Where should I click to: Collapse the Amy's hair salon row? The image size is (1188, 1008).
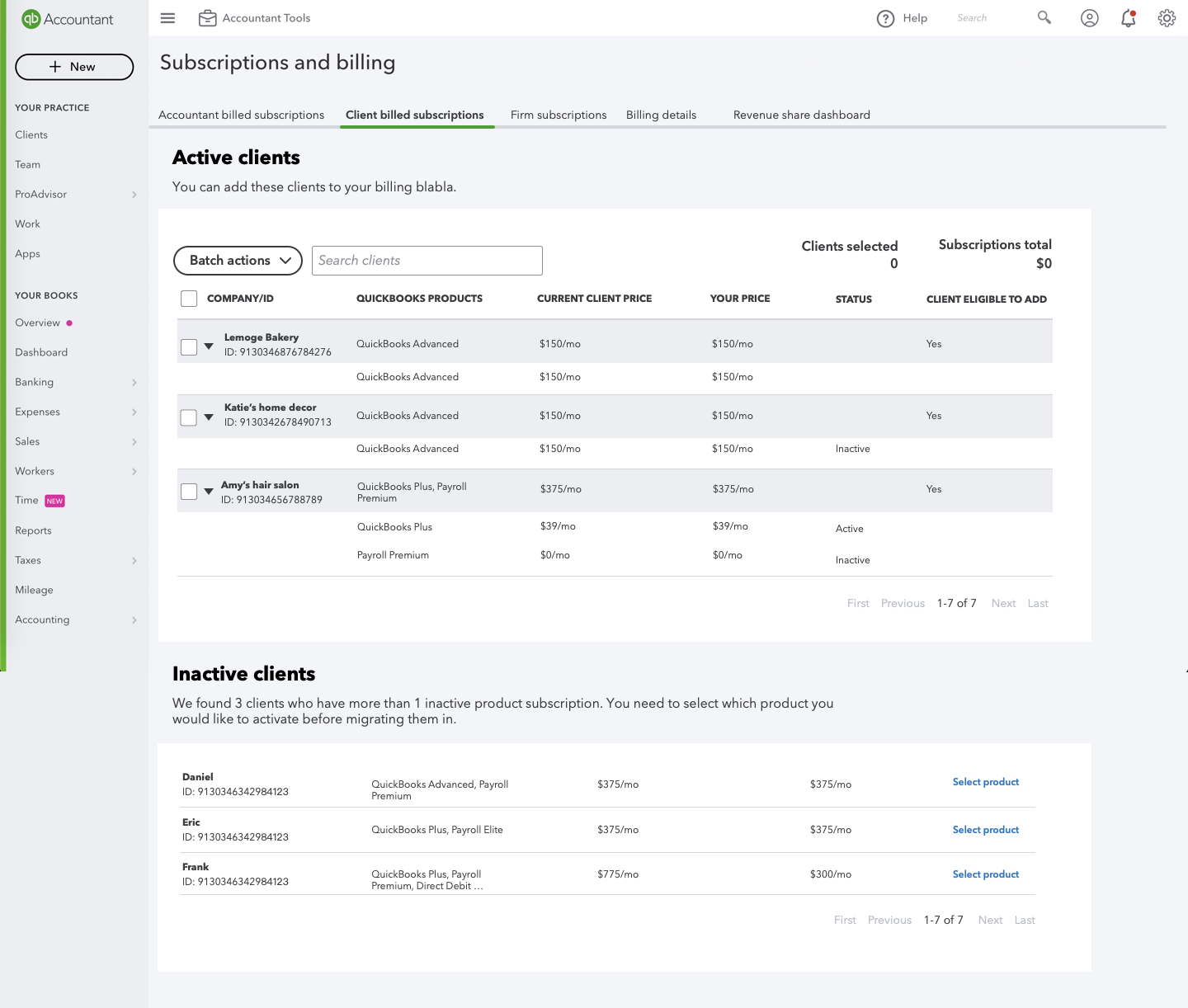pyautogui.click(x=209, y=492)
